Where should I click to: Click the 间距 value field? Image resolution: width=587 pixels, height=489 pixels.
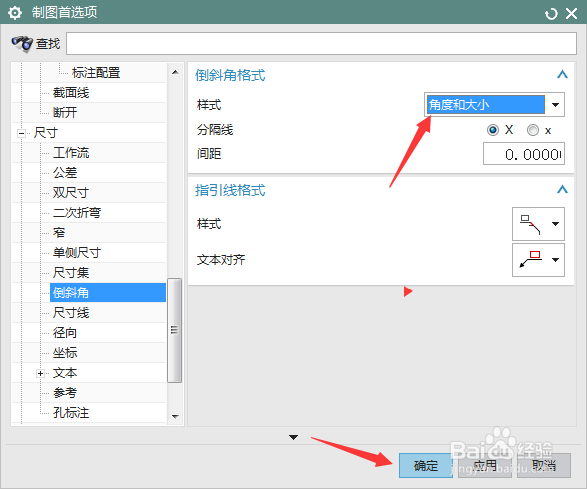coord(524,154)
